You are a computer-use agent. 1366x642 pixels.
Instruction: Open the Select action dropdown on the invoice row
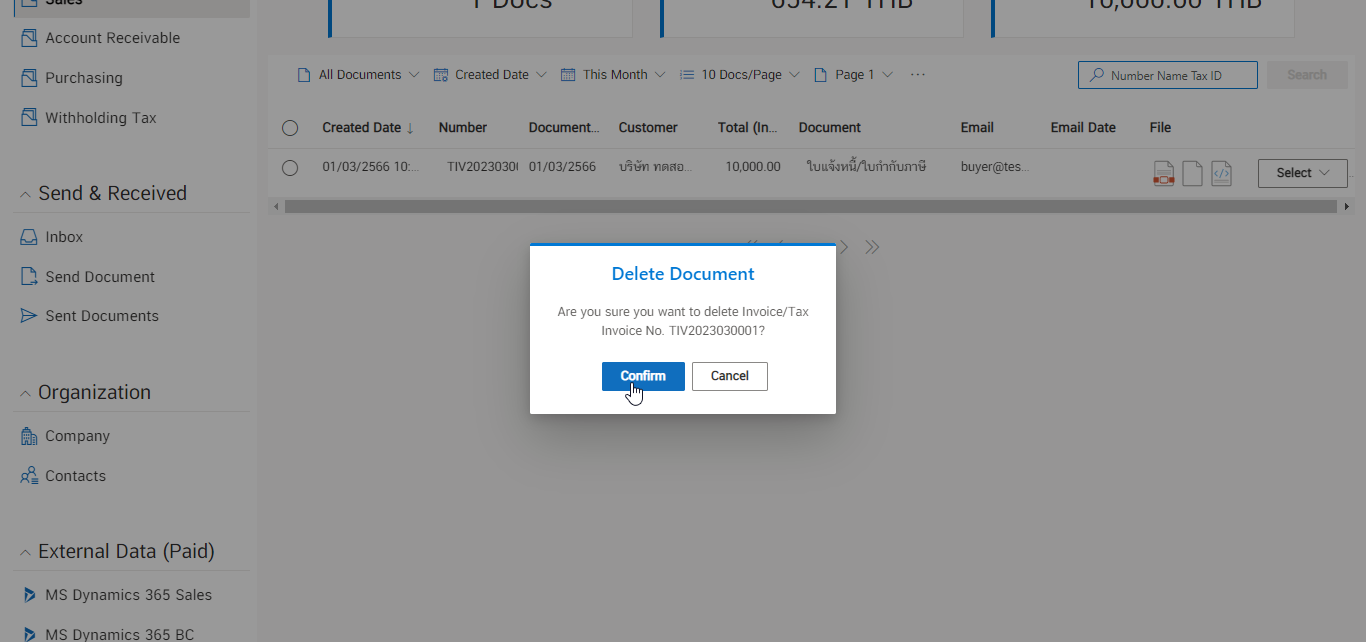(1302, 172)
